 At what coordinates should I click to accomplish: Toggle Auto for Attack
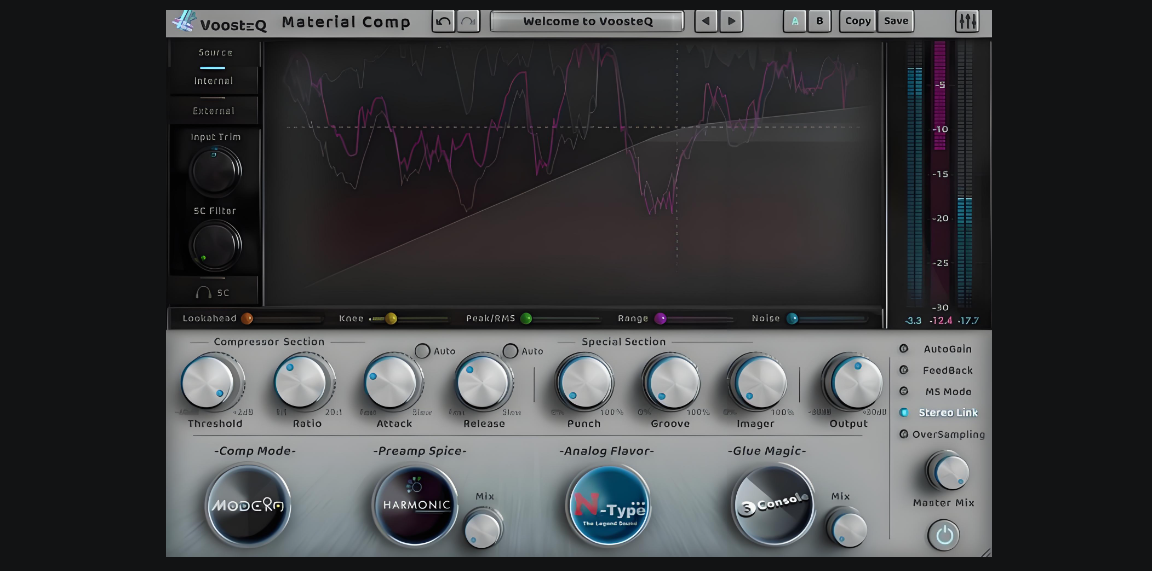point(422,351)
